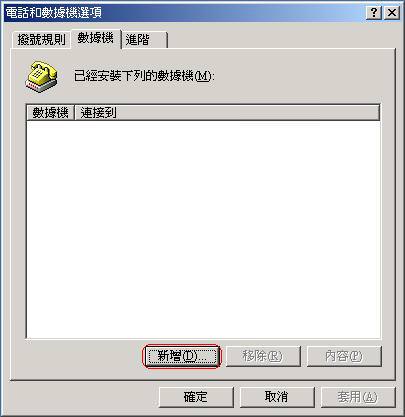Open the 進階 tab

pyautogui.click(x=144, y=40)
